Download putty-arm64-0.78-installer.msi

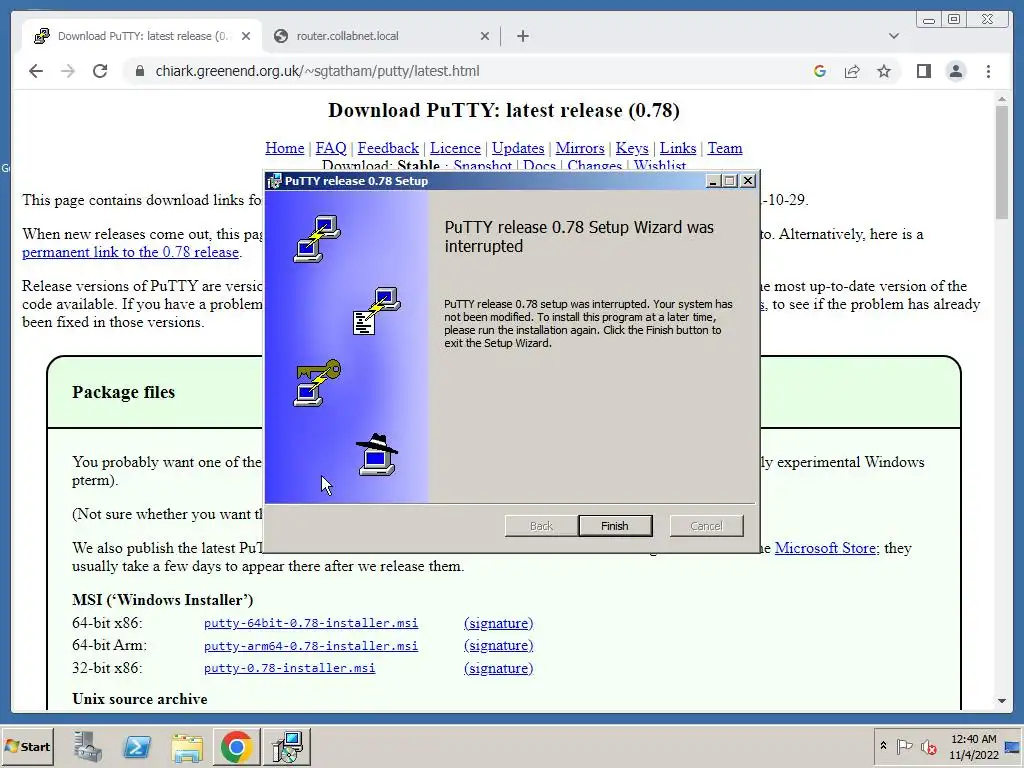point(311,646)
